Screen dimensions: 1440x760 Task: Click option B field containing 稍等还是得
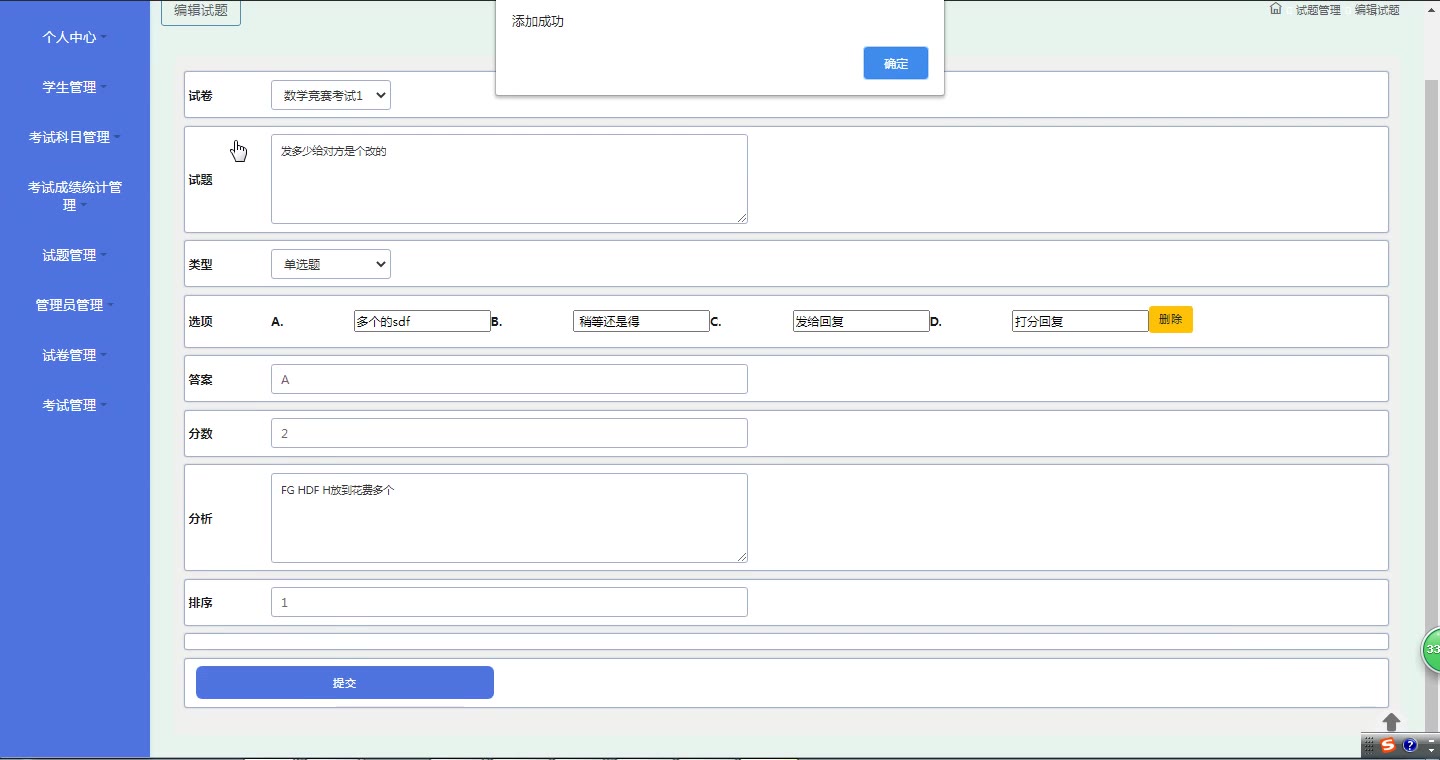pos(642,321)
